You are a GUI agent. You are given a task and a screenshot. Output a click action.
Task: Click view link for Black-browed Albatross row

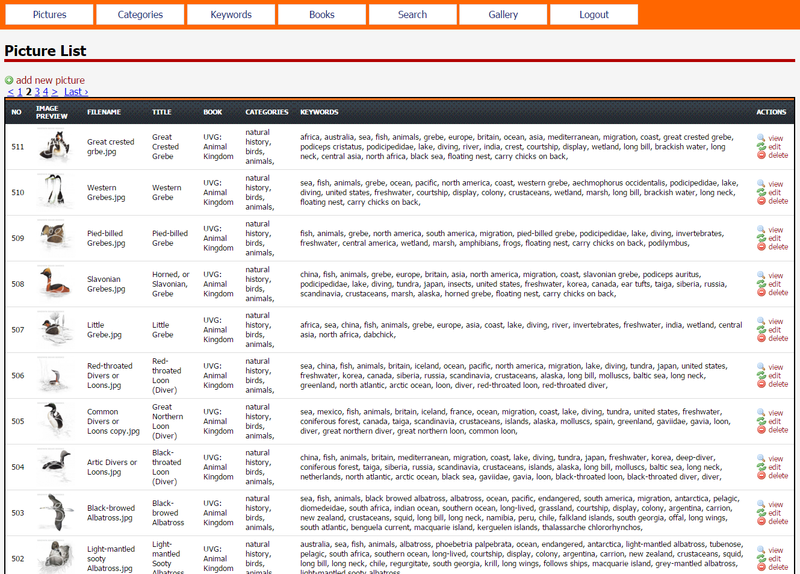pos(776,505)
